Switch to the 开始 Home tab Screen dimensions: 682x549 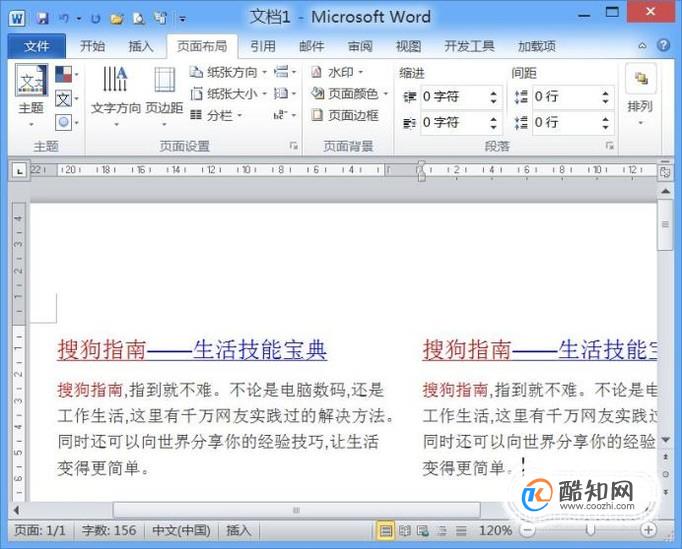(x=92, y=46)
